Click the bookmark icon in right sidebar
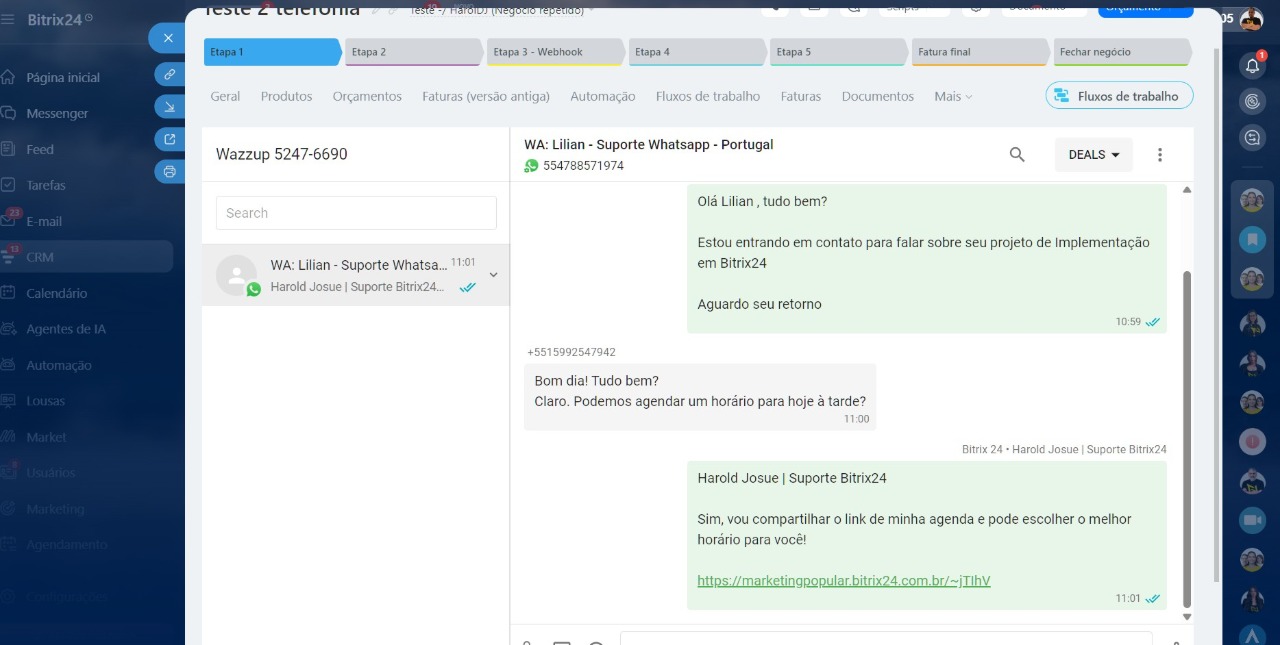Viewport: 1280px width, 645px height. pos(1252,239)
